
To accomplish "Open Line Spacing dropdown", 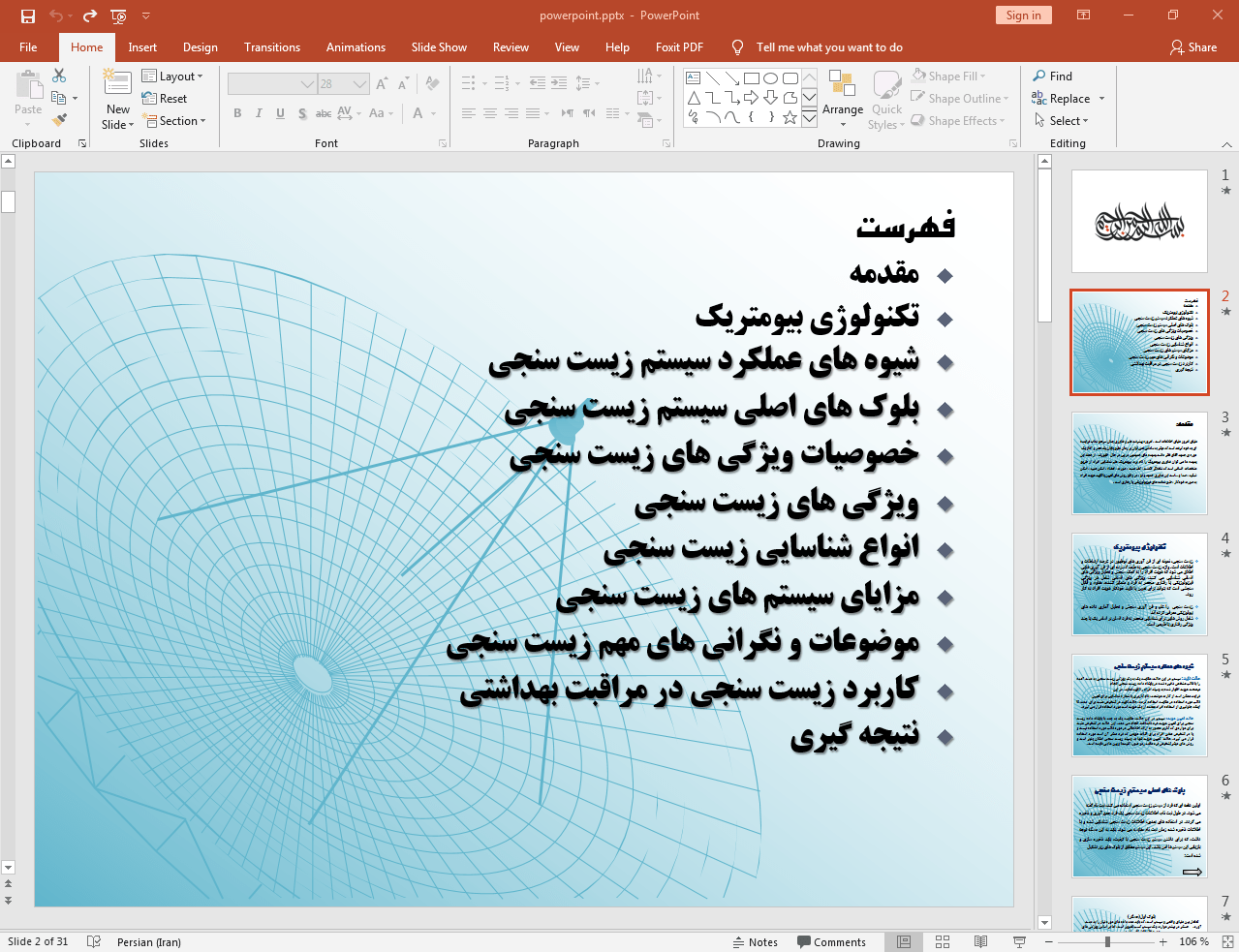I will 588,83.
